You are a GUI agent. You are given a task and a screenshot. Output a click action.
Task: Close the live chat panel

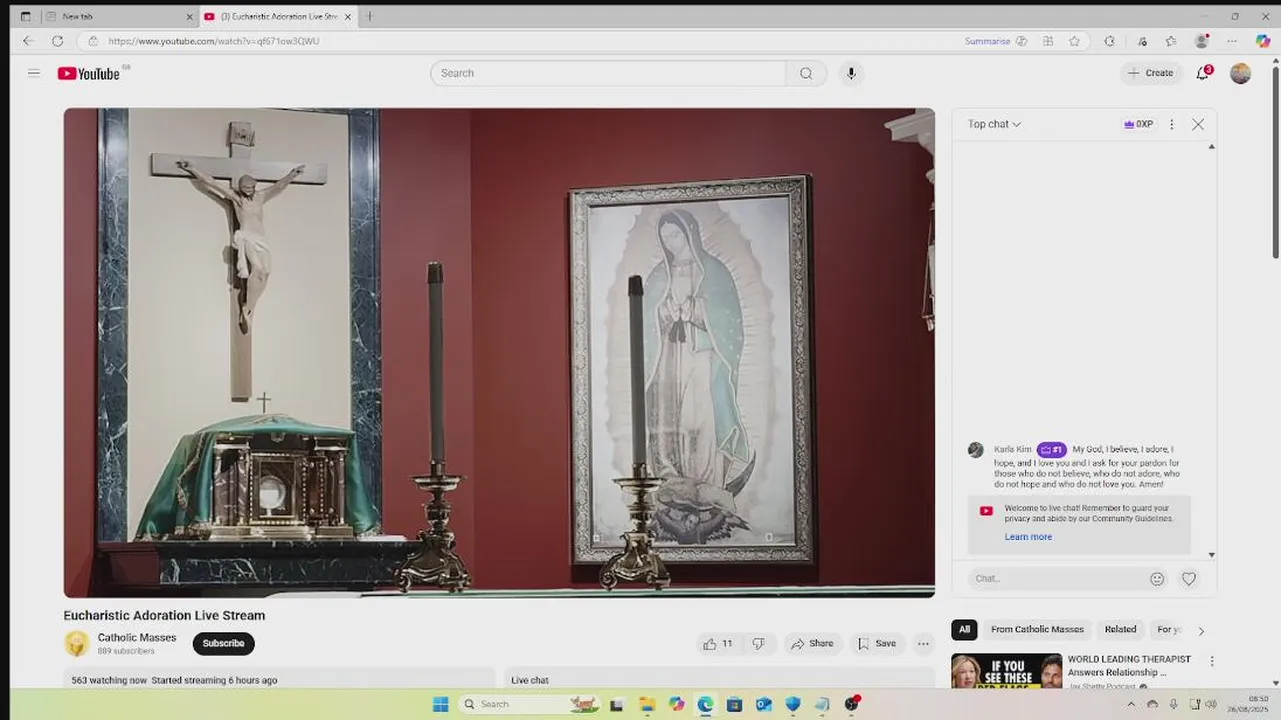(1198, 124)
